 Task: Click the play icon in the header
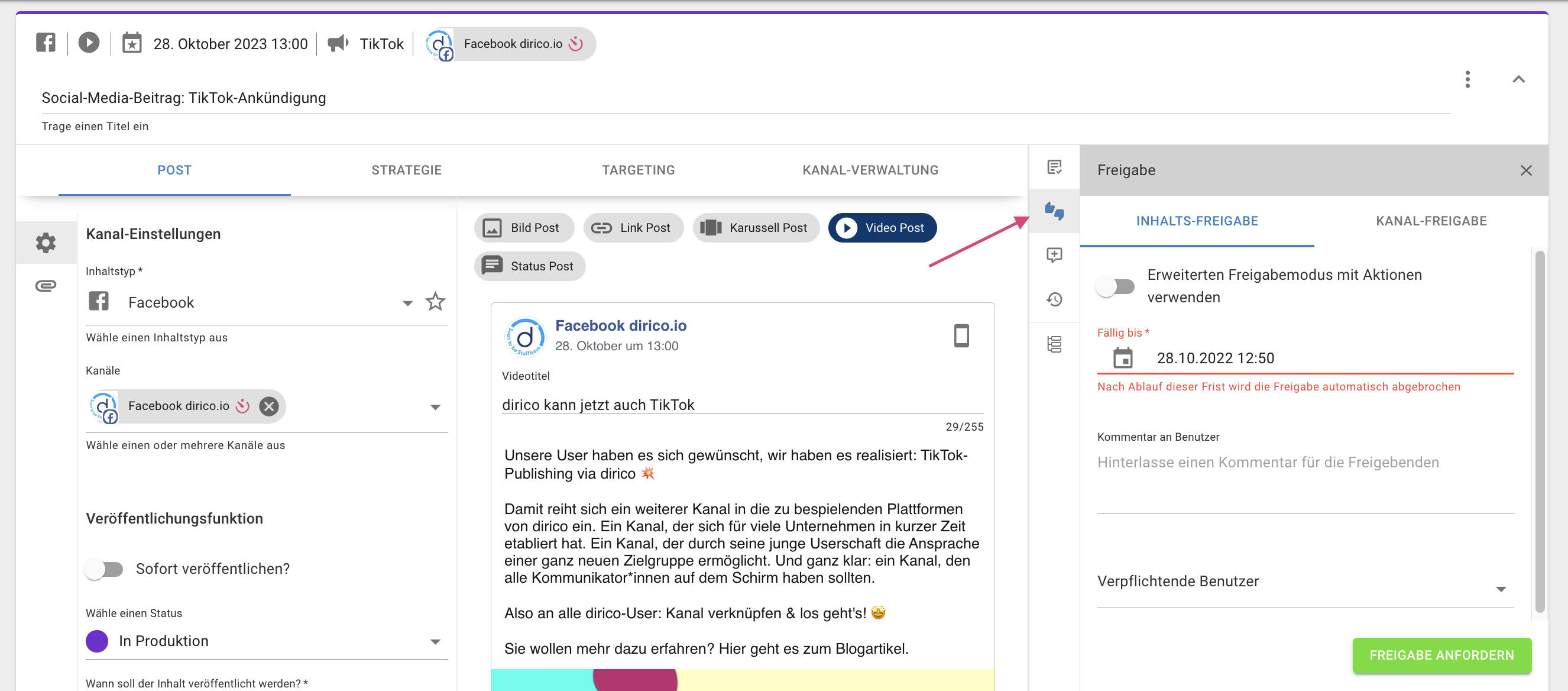tap(89, 43)
